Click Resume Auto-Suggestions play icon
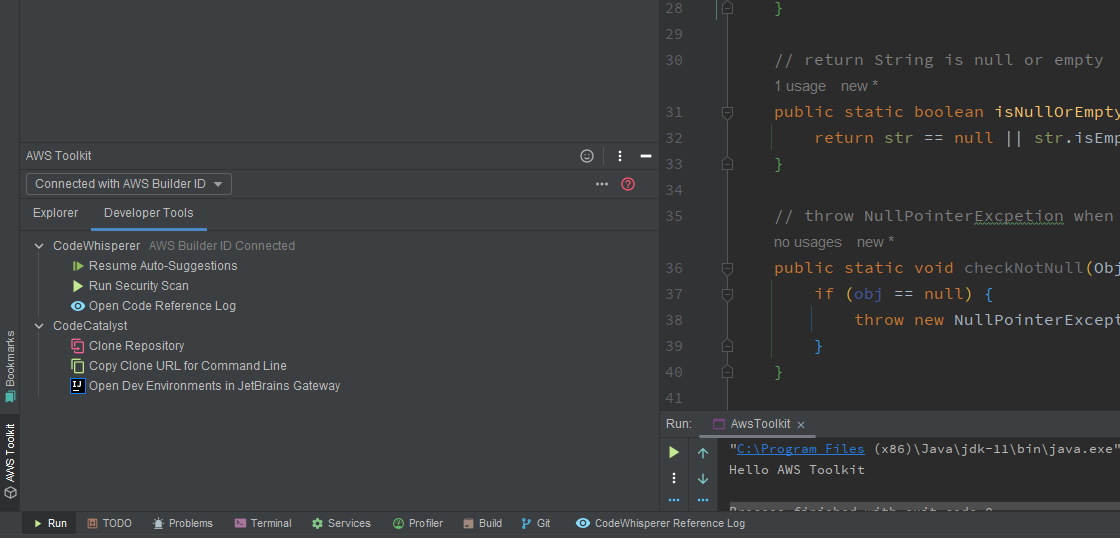Screen dimensions: 1120x538 [x=78, y=266]
